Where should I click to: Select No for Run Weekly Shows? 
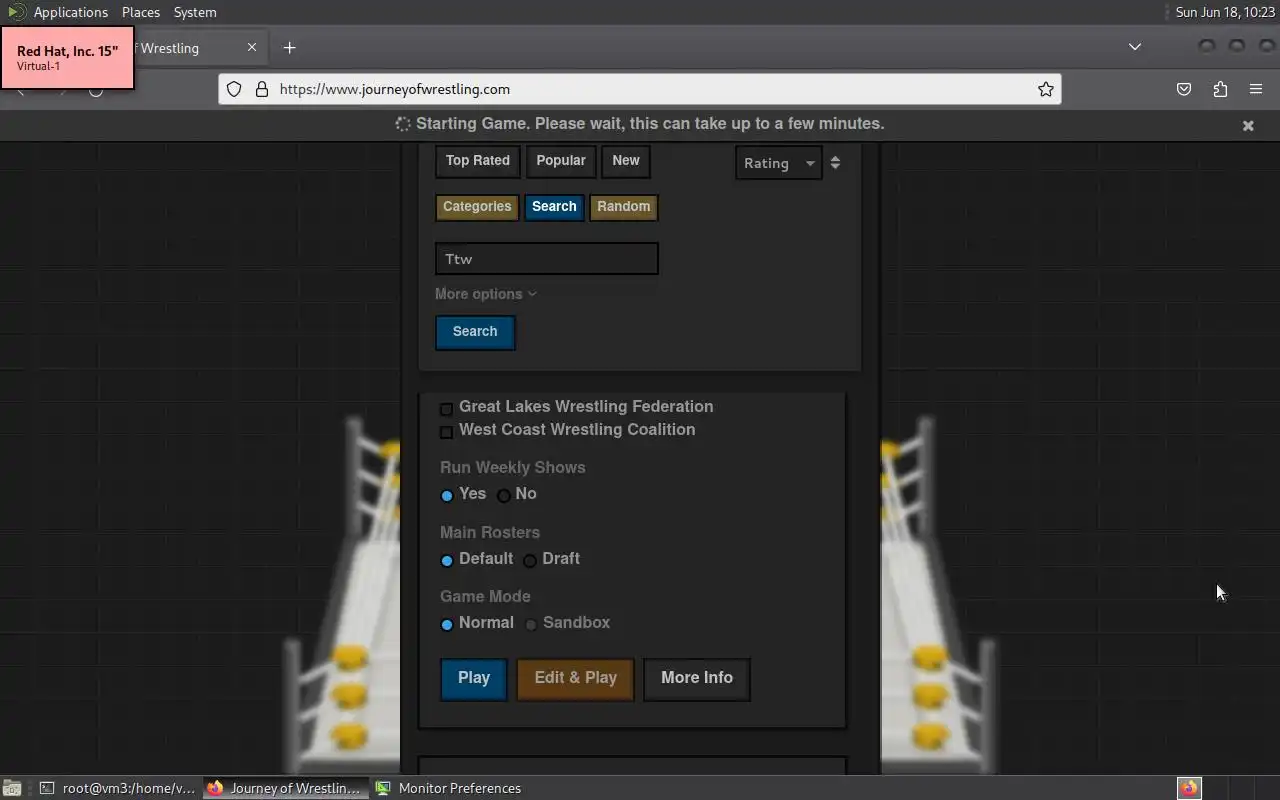click(504, 496)
